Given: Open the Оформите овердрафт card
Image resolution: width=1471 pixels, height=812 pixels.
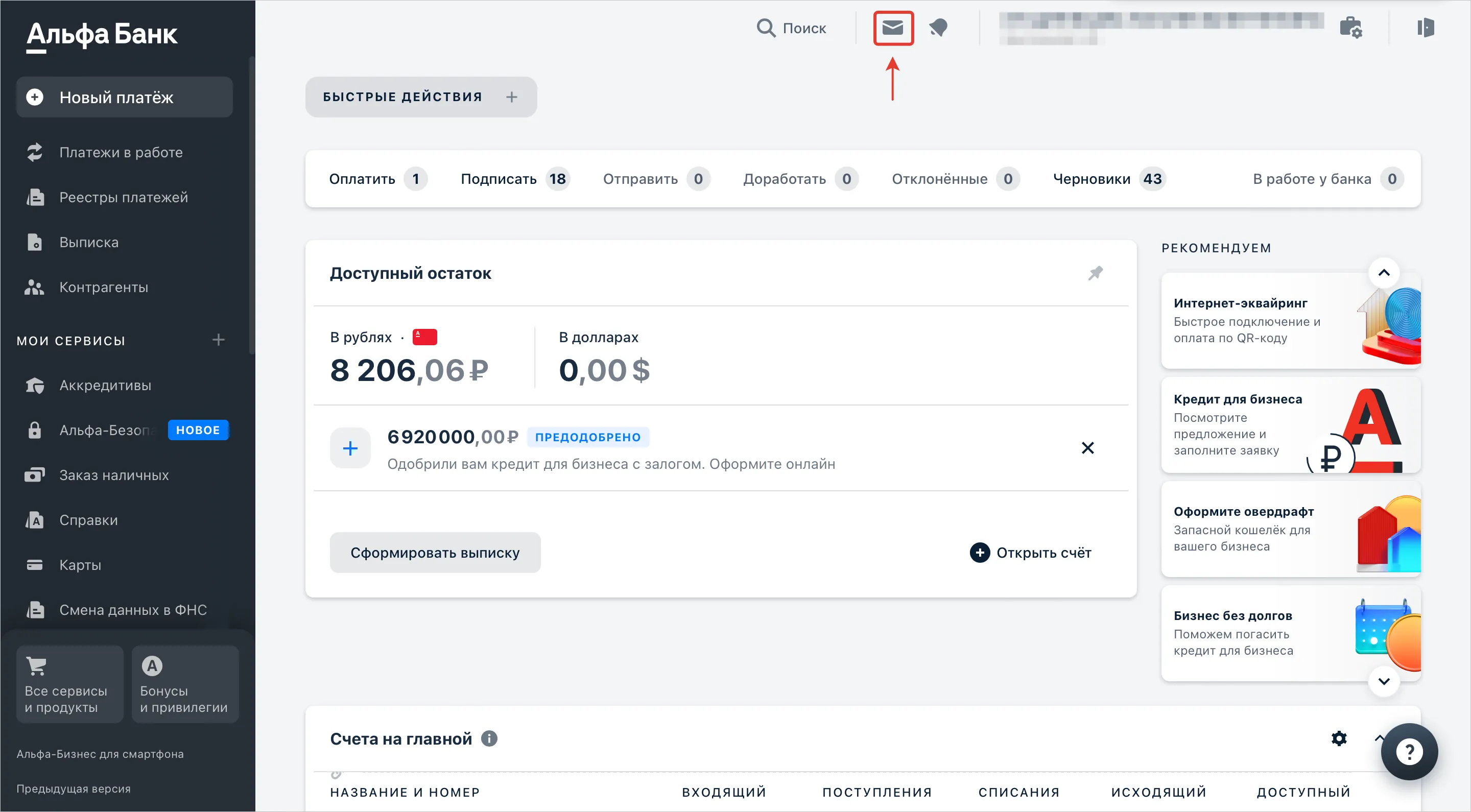Looking at the screenshot, I should click(x=1291, y=529).
